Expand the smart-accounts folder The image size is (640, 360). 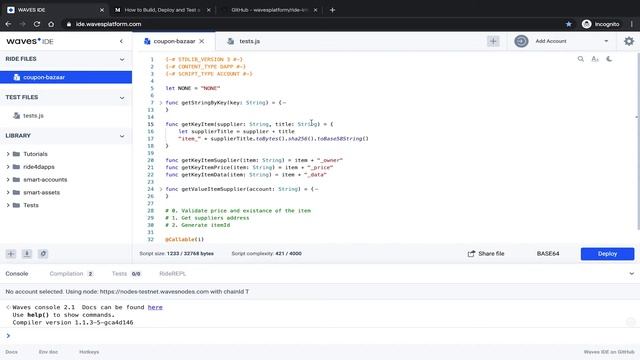coord(8,180)
